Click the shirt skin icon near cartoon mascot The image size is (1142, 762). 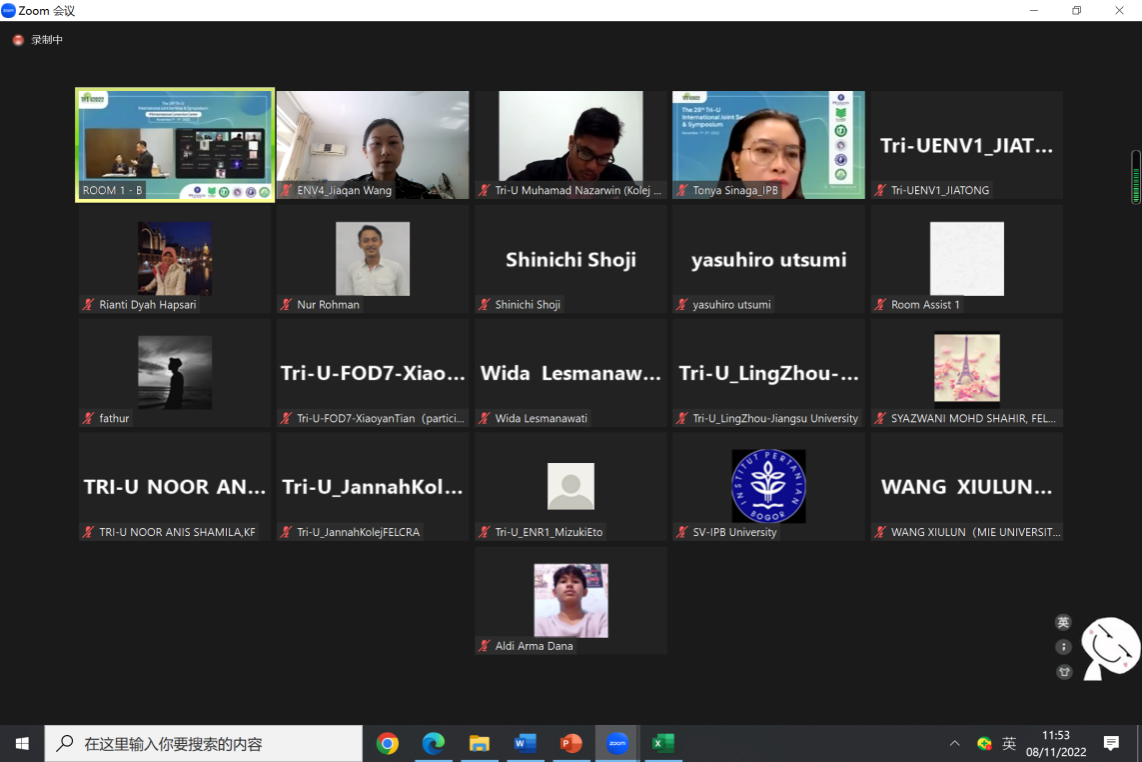point(1063,671)
